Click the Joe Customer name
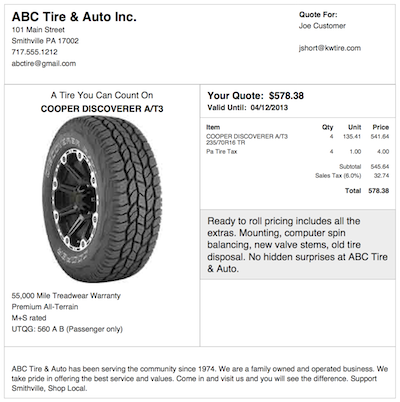 322,26
